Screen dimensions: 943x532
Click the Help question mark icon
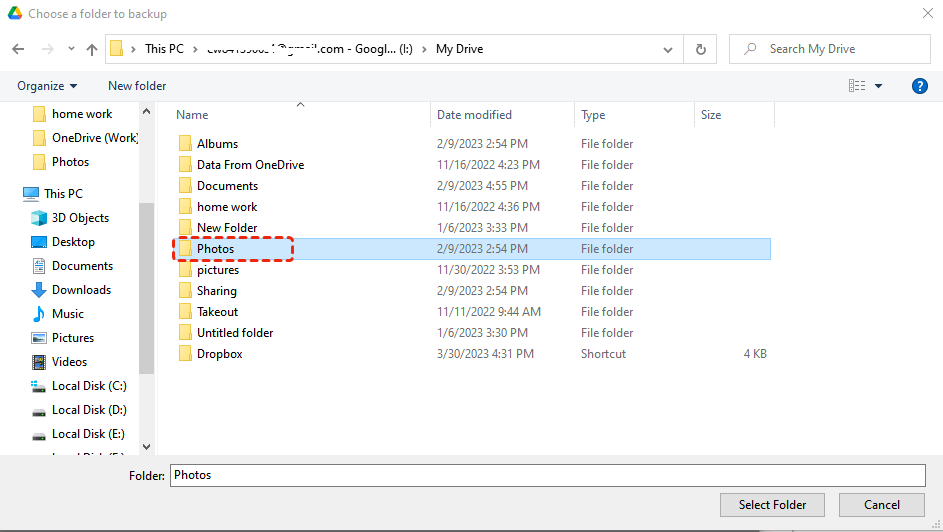(x=920, y=86)
